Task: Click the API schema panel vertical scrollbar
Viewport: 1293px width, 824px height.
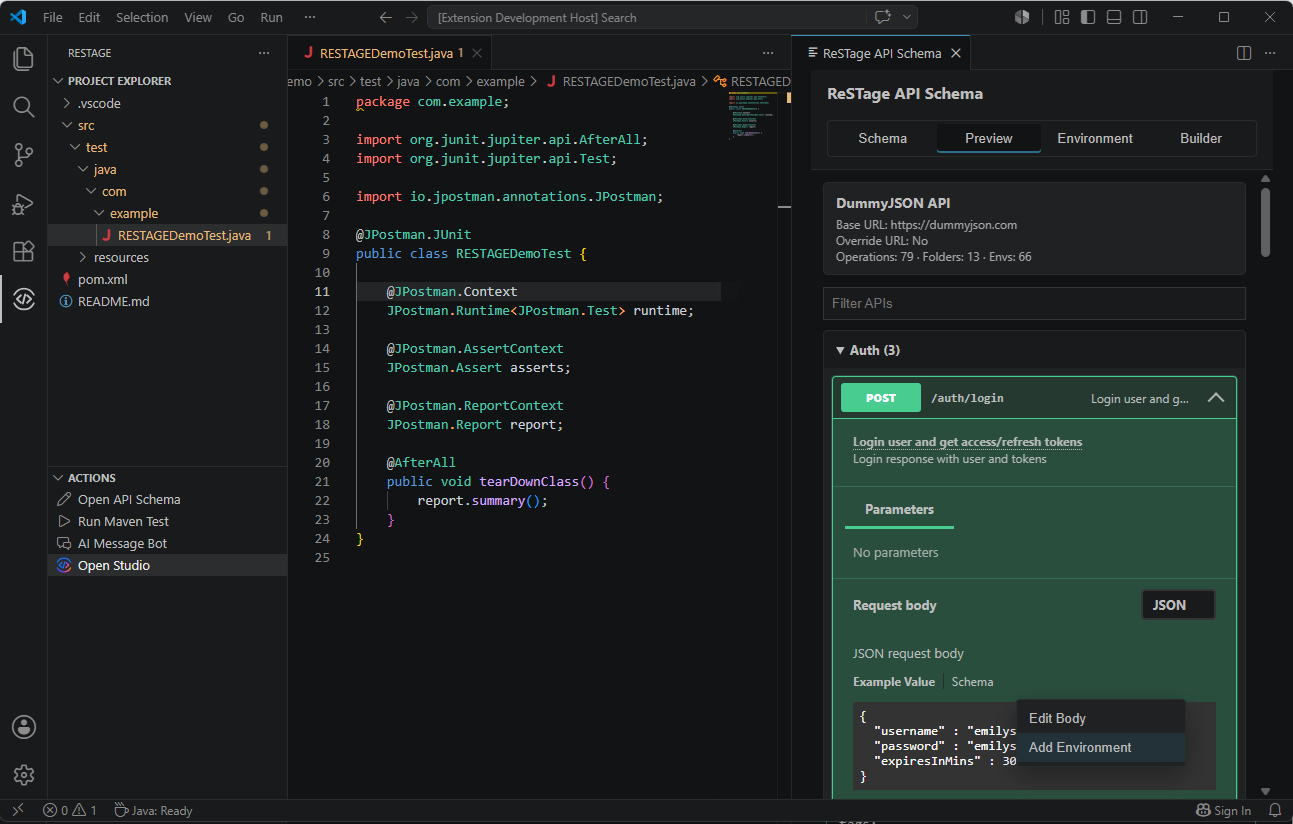Action: pyautogui.click(x=1265, y=220)
